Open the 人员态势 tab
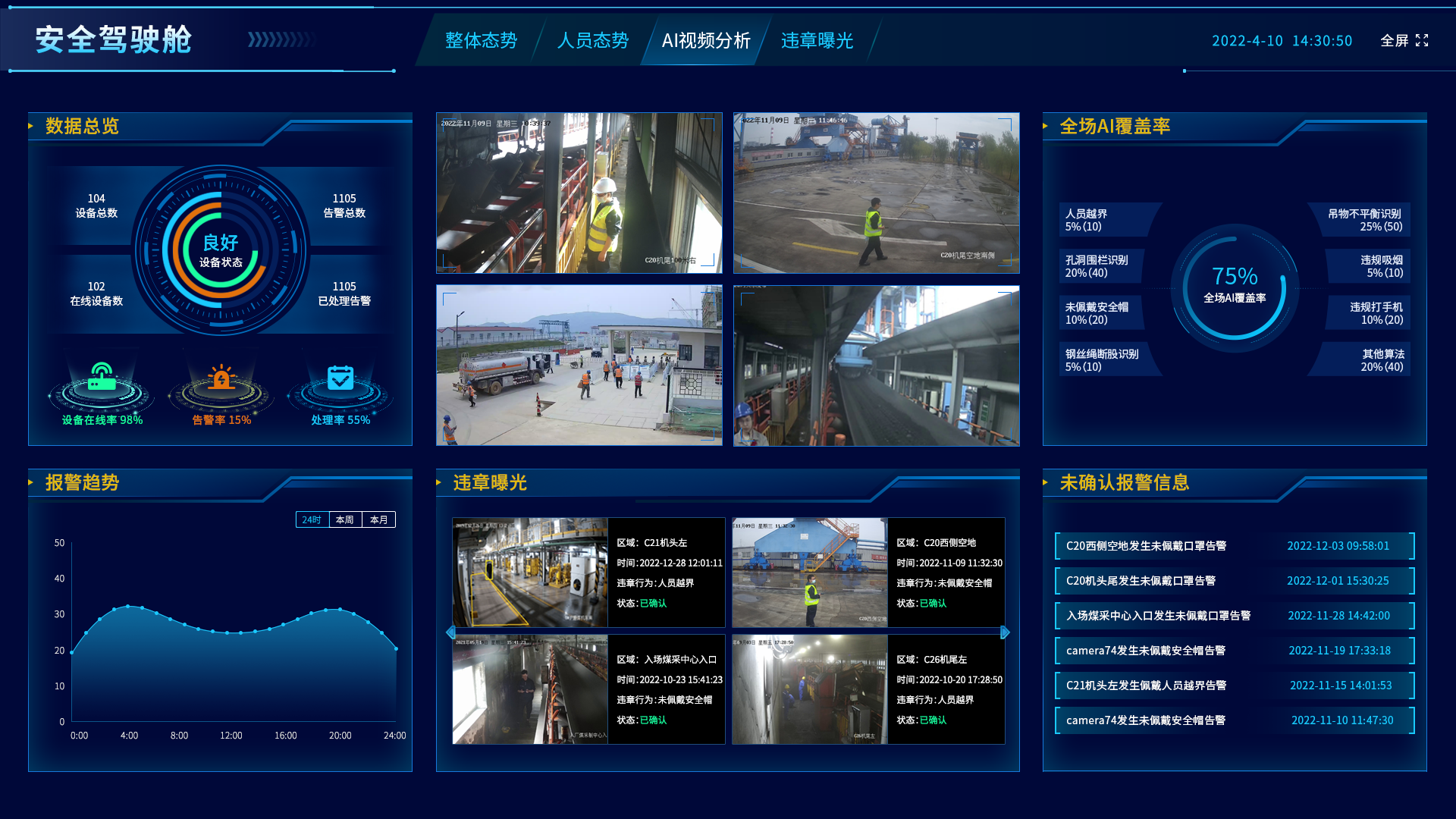The width and height of the screenshot is (1456, 819). click(594, 41)
